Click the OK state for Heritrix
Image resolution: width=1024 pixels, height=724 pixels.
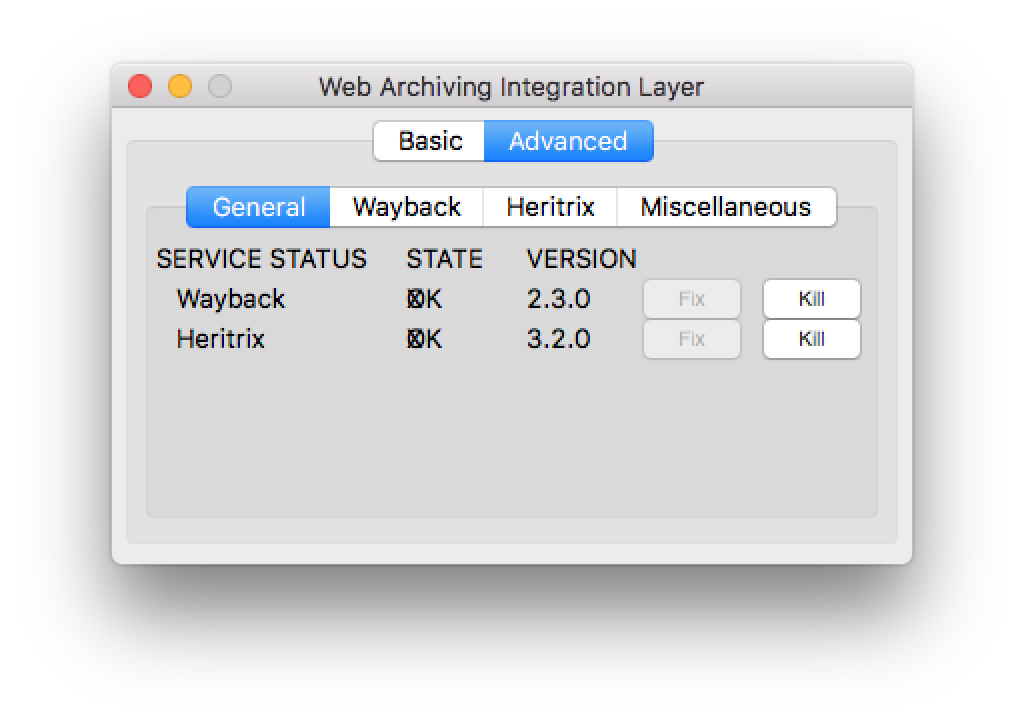(424, 339)
